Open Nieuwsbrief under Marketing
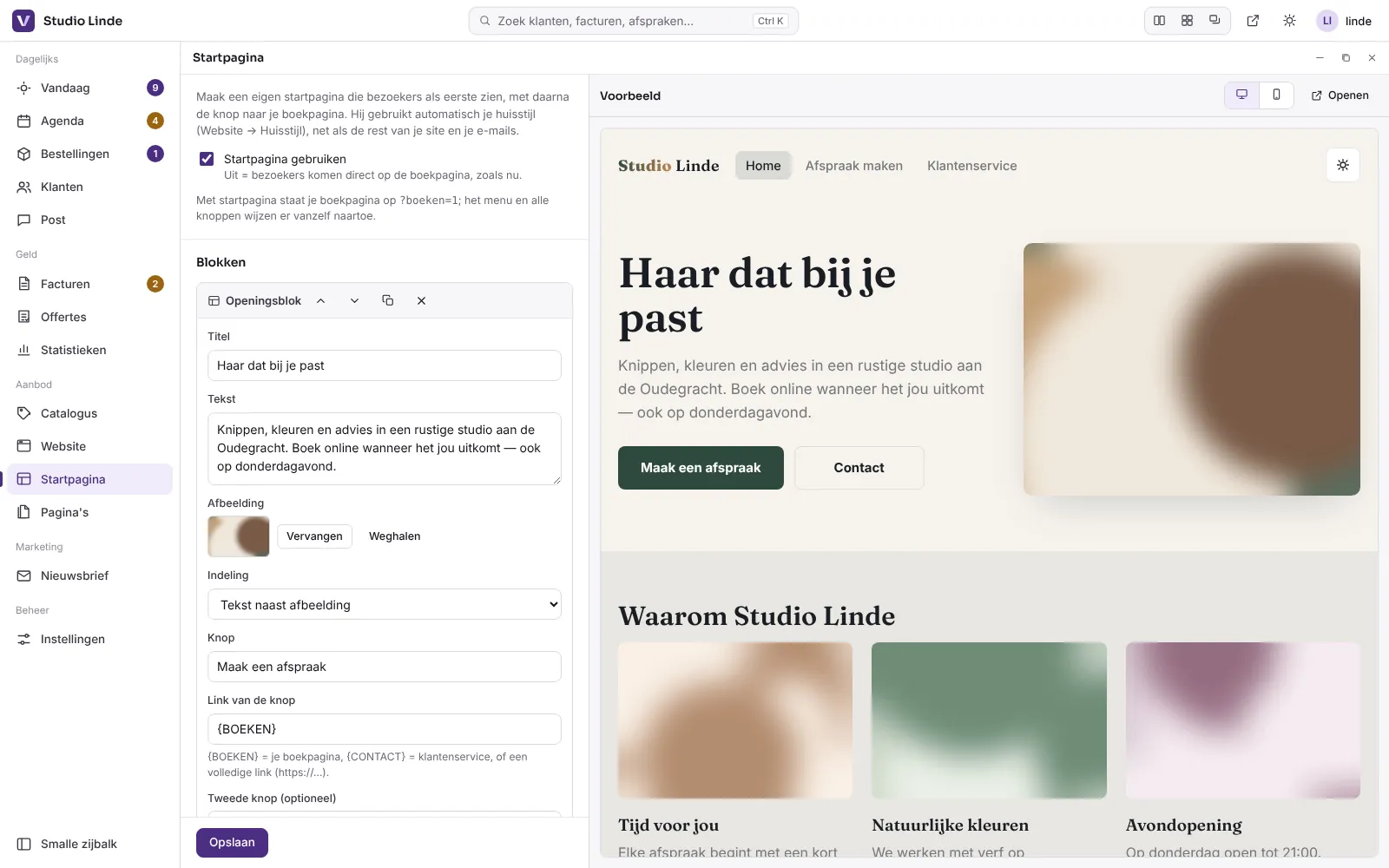The width and height of the screenshot is (1389, 868). 89,575
